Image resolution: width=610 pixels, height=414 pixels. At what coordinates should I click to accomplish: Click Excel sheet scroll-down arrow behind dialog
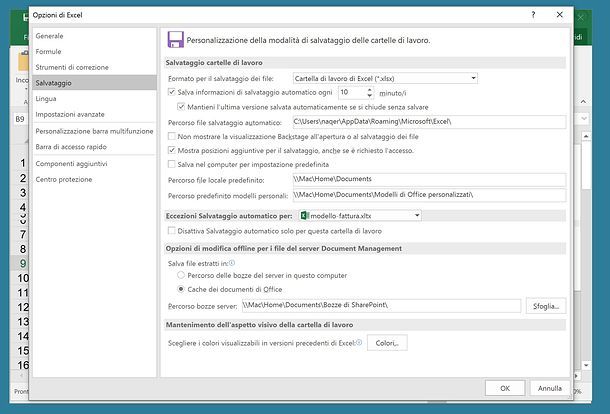pyautogui.click(x=586, y=365)
